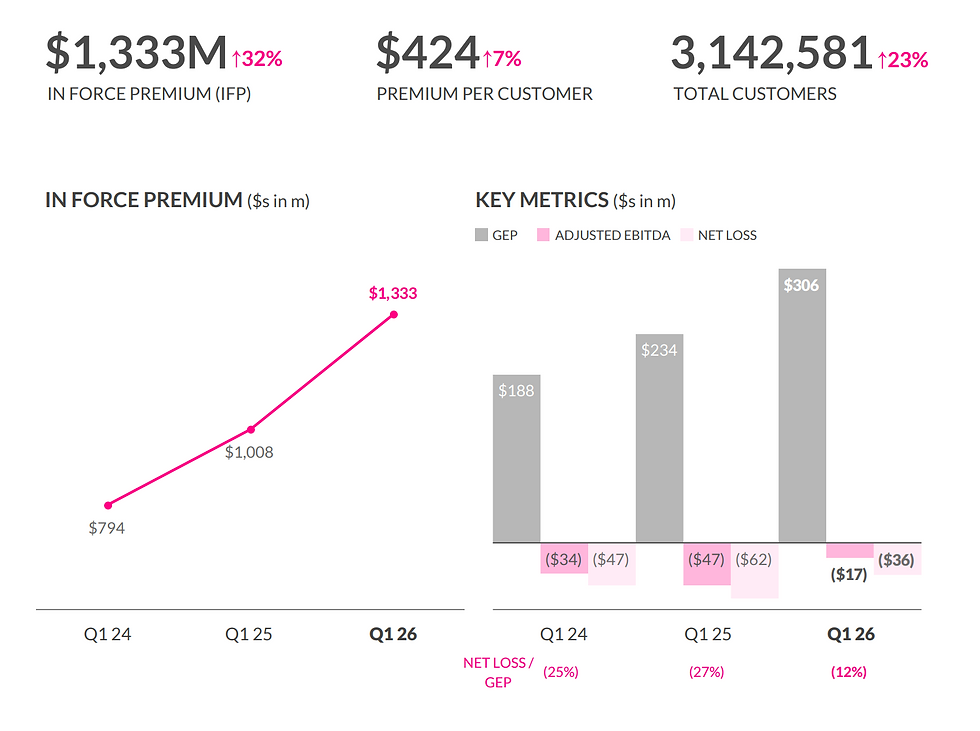Select the $1,008 data point marker

click(x=251, y=429)
